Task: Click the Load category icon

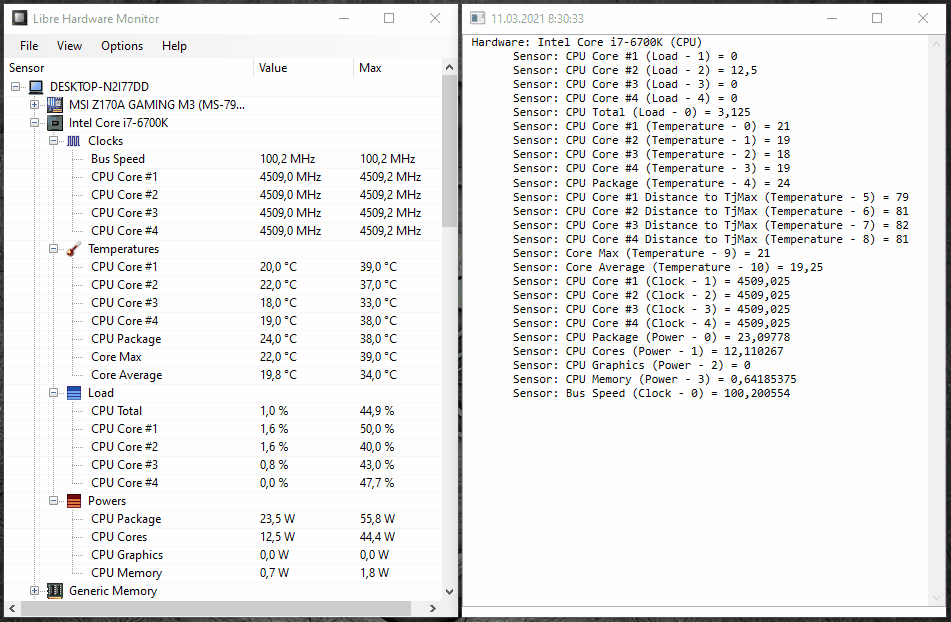Action: click(73, 392)
